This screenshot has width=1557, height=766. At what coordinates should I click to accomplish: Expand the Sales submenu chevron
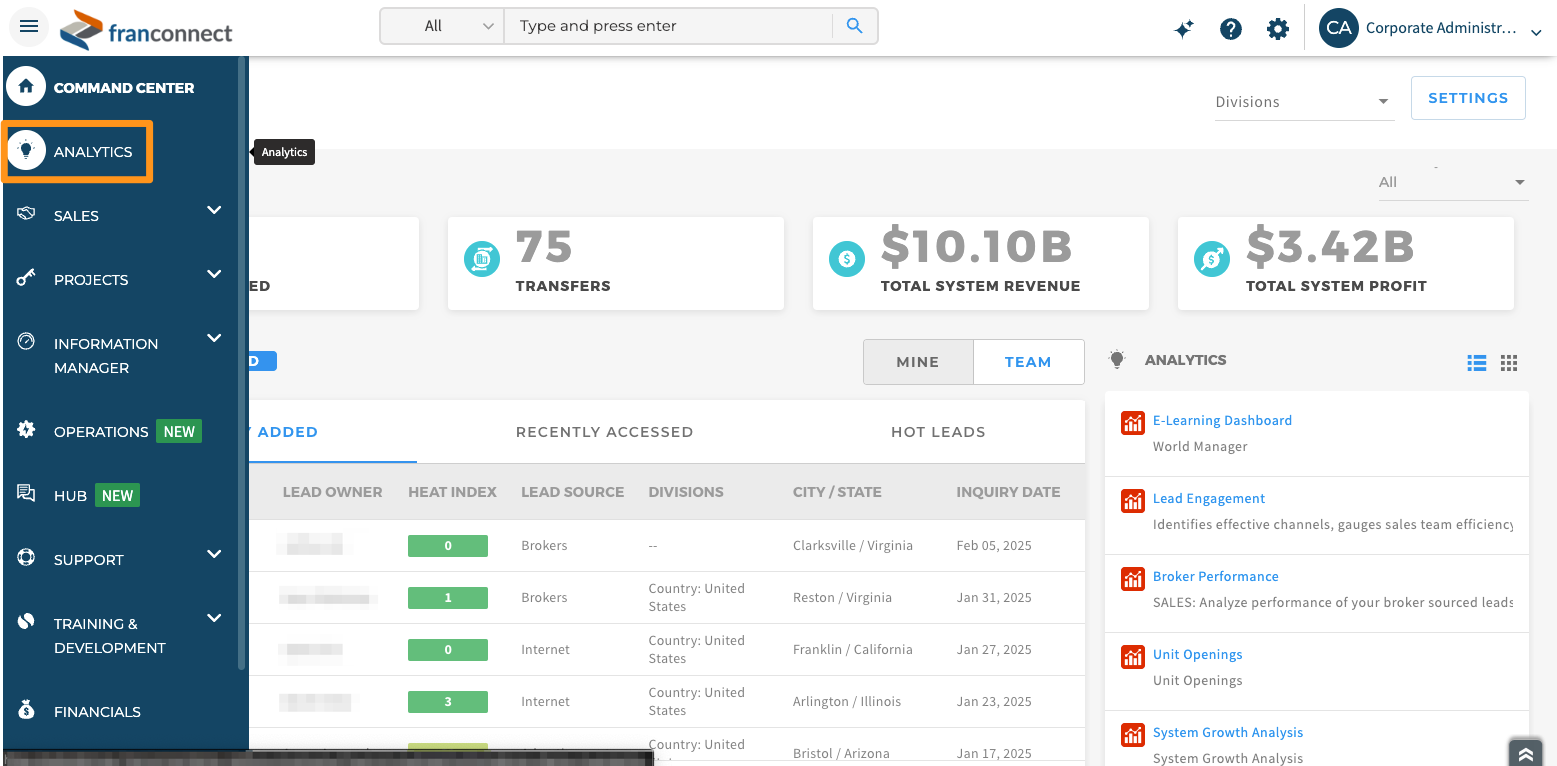214,210
